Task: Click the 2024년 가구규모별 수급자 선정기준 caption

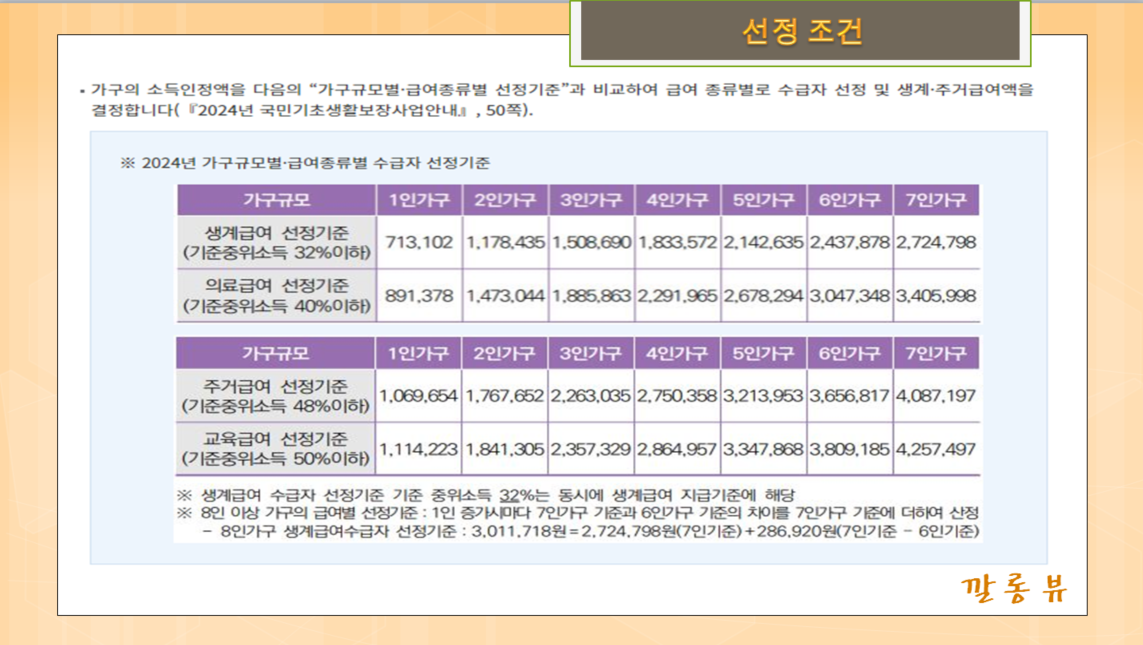Action: (305, 163)
